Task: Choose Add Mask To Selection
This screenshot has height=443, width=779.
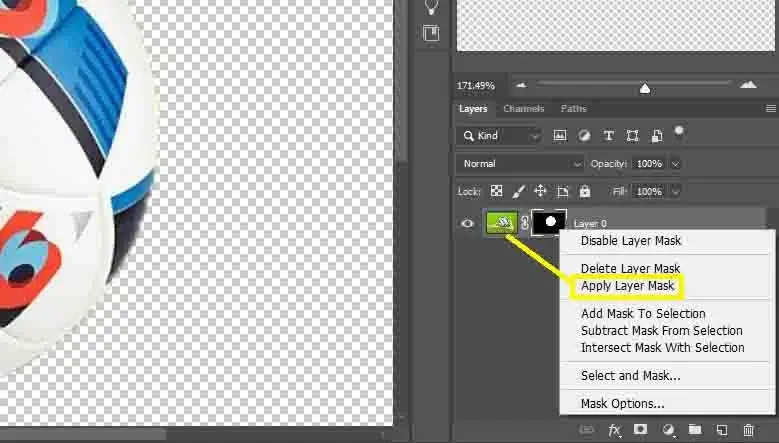Action: (643, 314)
